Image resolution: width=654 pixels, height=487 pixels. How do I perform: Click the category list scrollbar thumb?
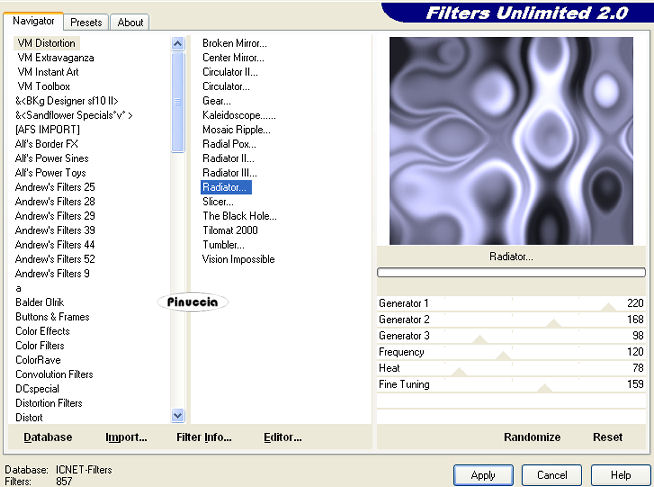click(178, 101)
